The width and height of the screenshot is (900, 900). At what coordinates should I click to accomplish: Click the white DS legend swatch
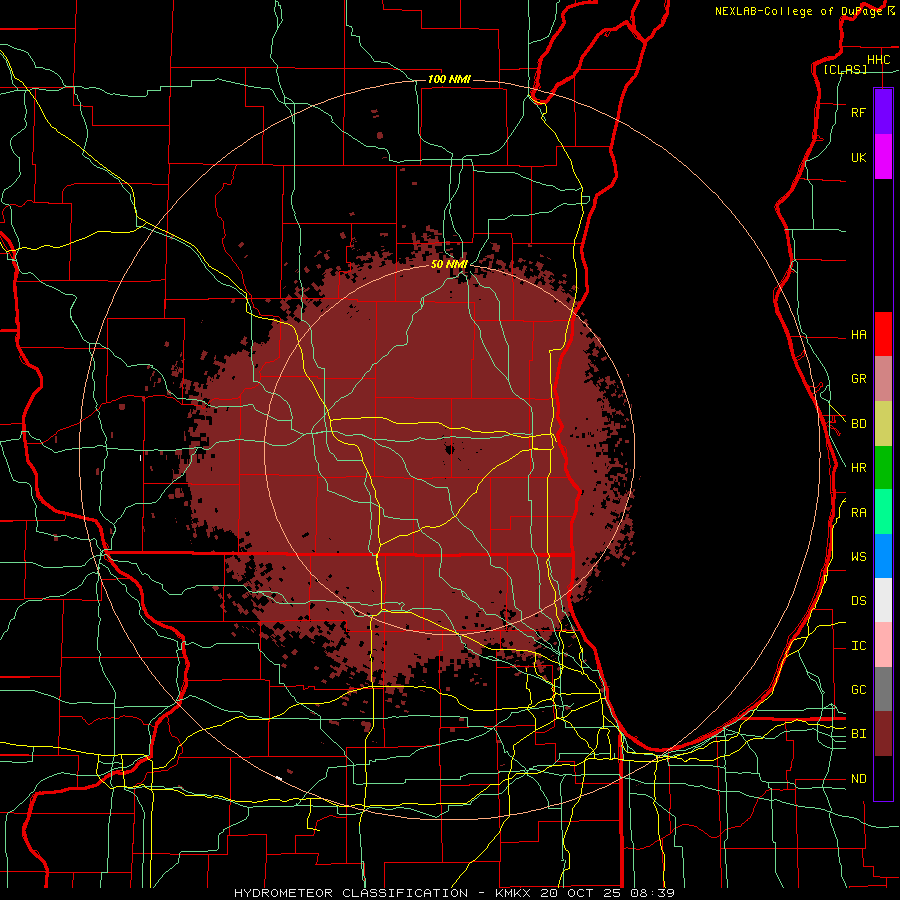pyautogui.click(x=883, y=600)
